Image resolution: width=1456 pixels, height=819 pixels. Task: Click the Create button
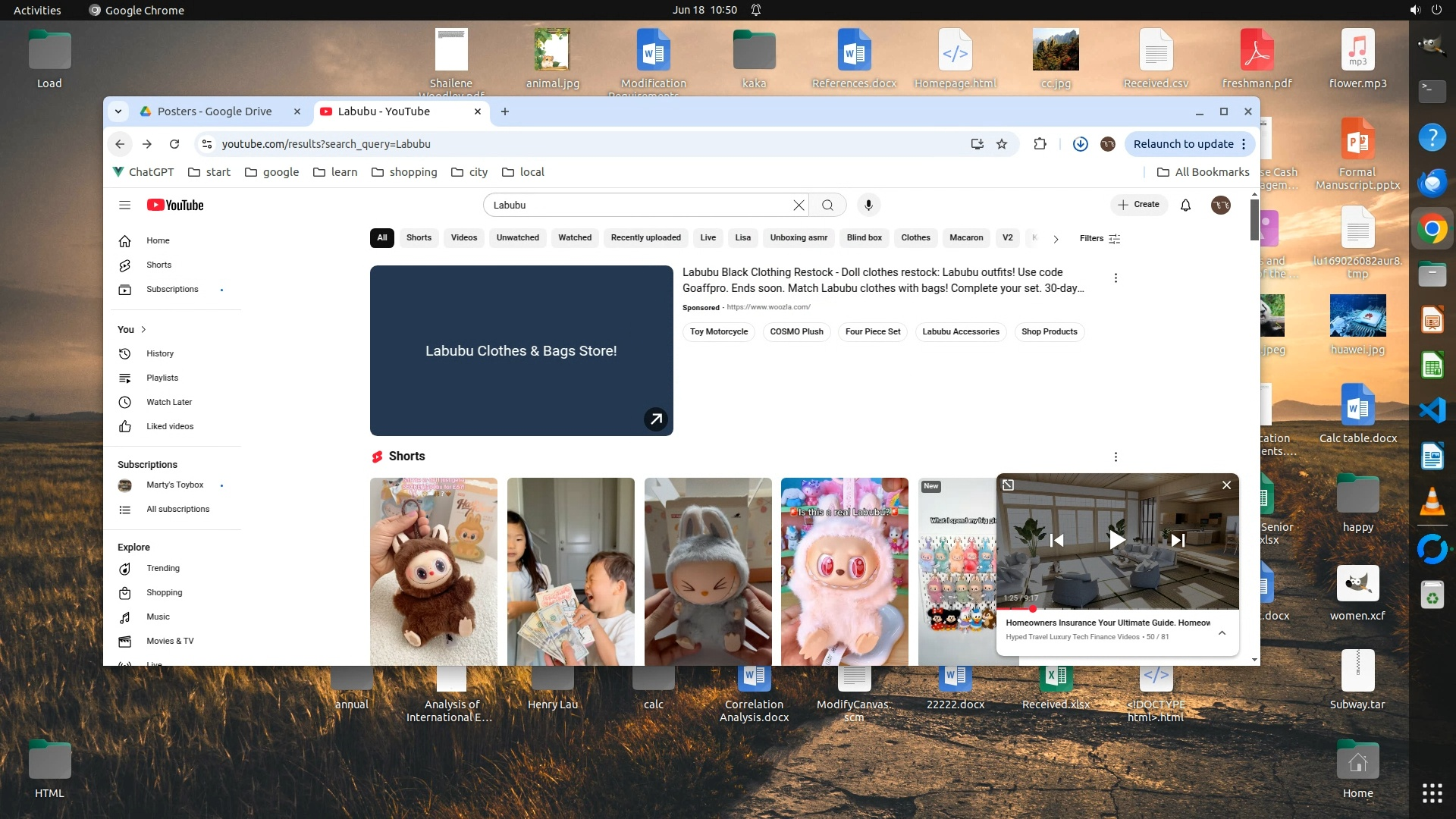pyautogui.click(x=1138, y=205)
